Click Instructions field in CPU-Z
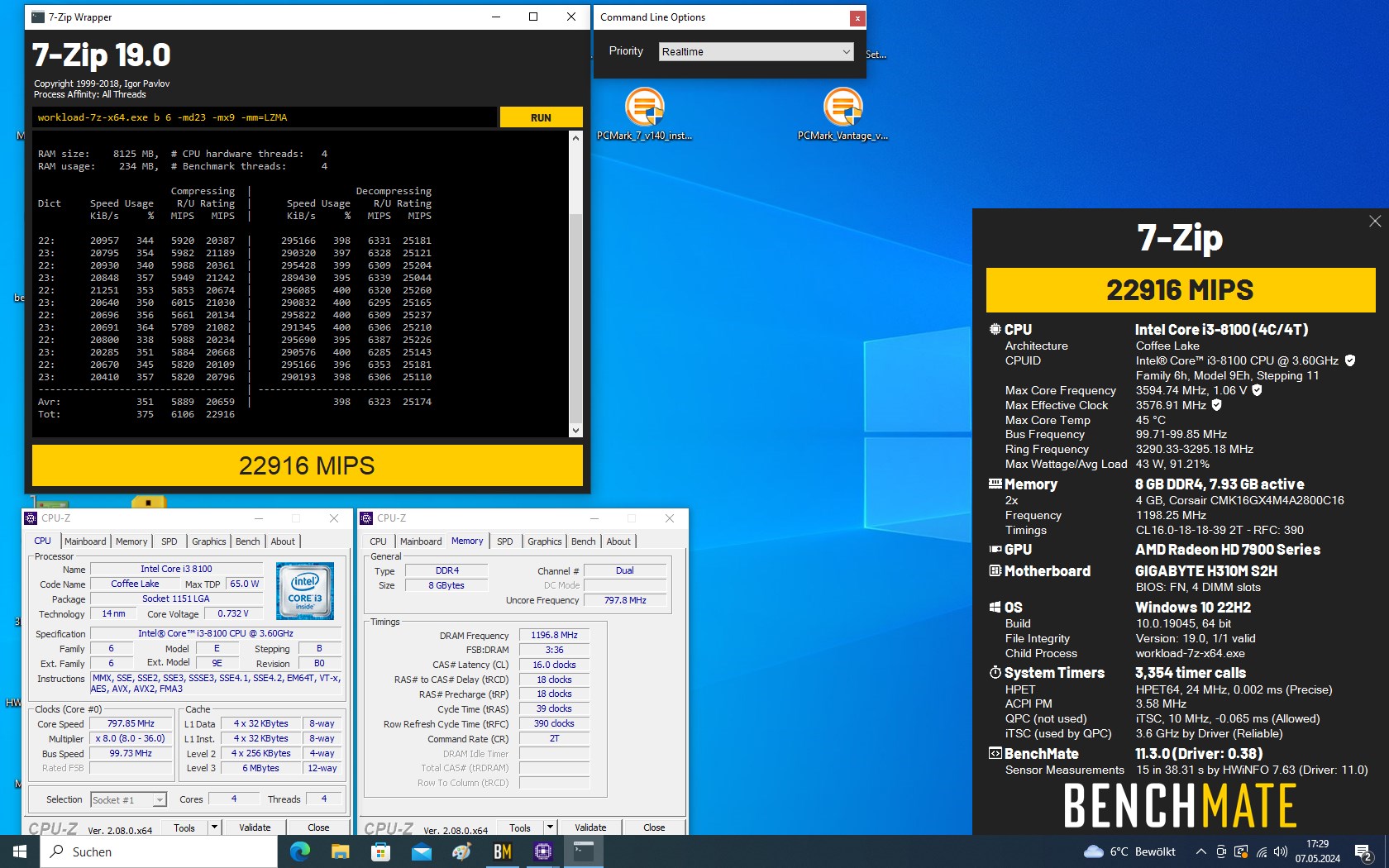1389x868 pixels. coord(216,683)
